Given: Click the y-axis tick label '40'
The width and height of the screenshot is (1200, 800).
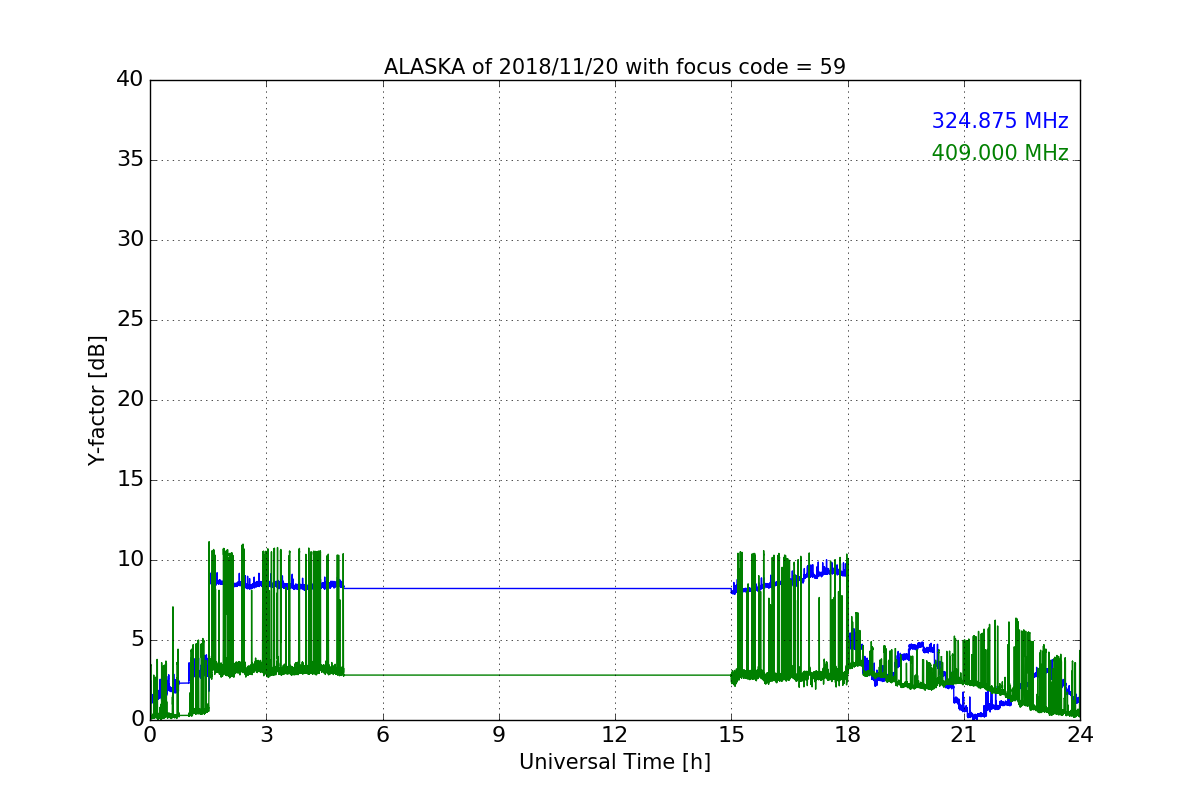Looking at the screenshot, I should pyautogui.click(x=130, y=80).
